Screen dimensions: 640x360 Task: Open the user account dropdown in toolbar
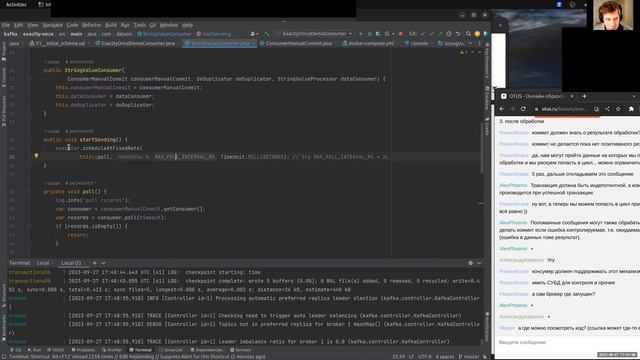(254, 34)
